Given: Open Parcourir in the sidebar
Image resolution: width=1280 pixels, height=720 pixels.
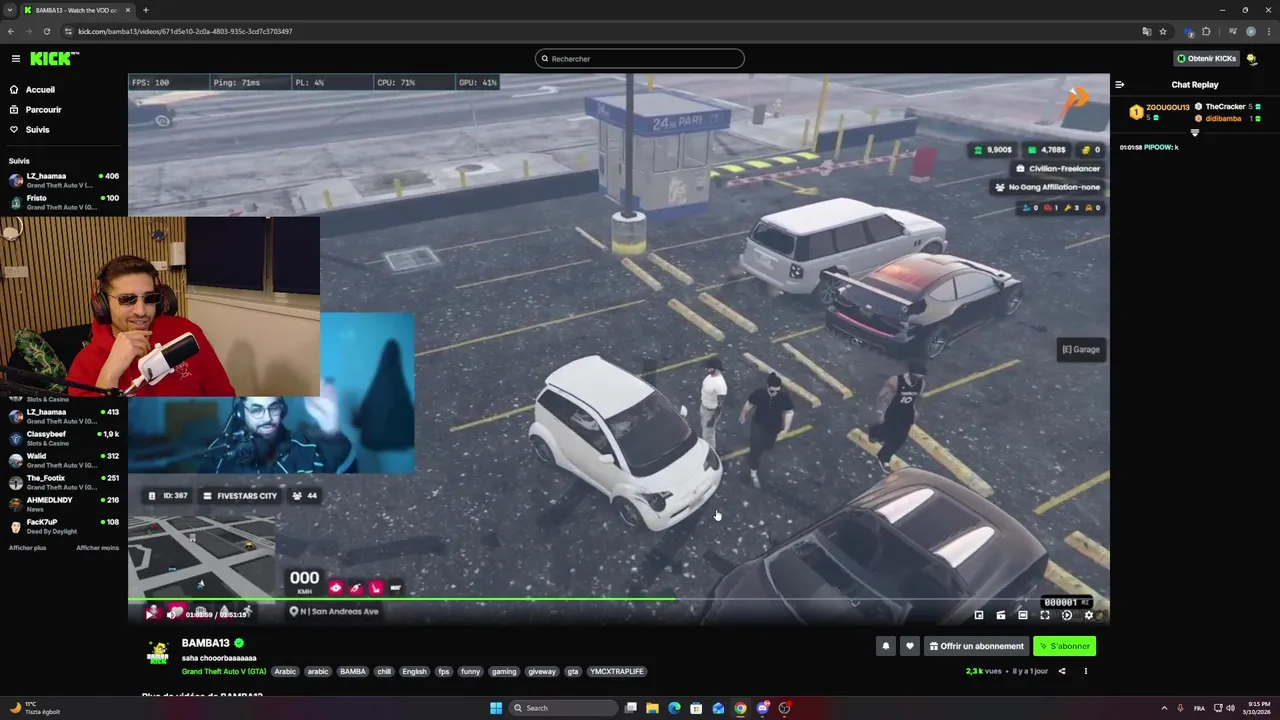Looking at the screenshot, I should 36,110.
